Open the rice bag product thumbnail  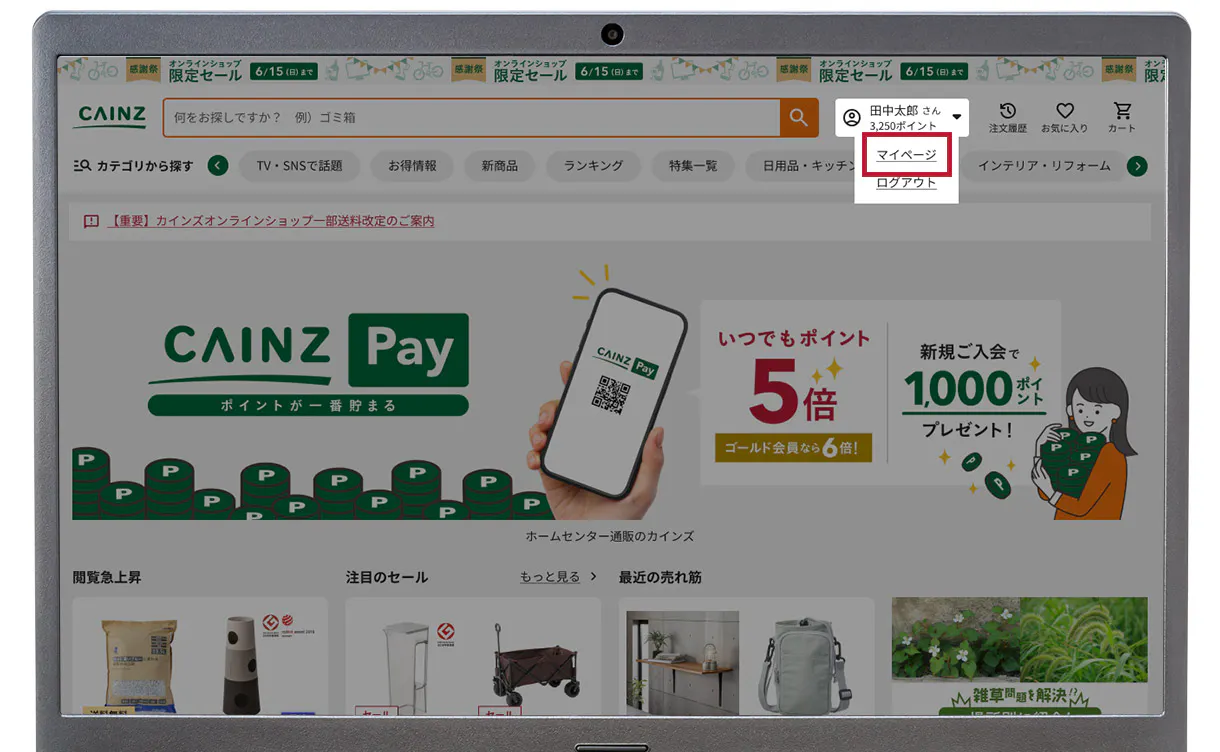coord(139,664)
